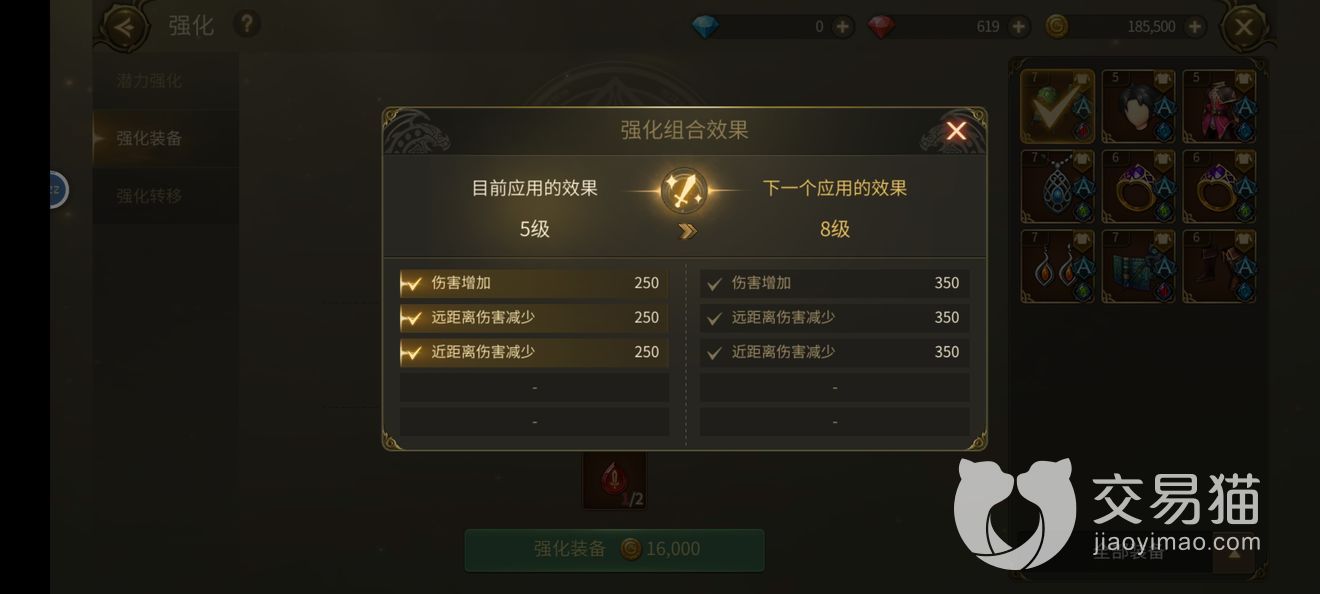
Task: Click 强化装备 16,000 gold button
Action: (615, 549)
